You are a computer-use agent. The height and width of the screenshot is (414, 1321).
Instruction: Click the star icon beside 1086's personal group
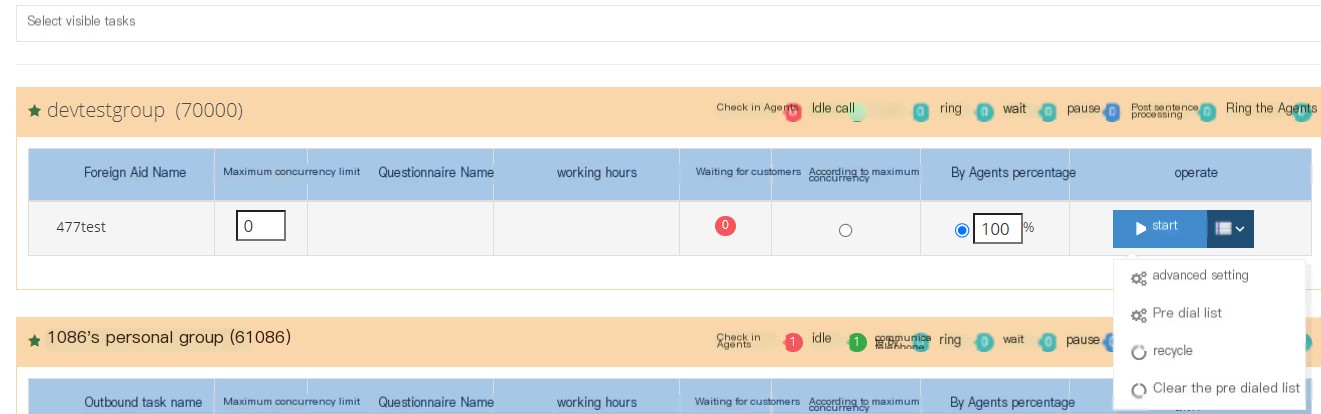pos(34,340)
